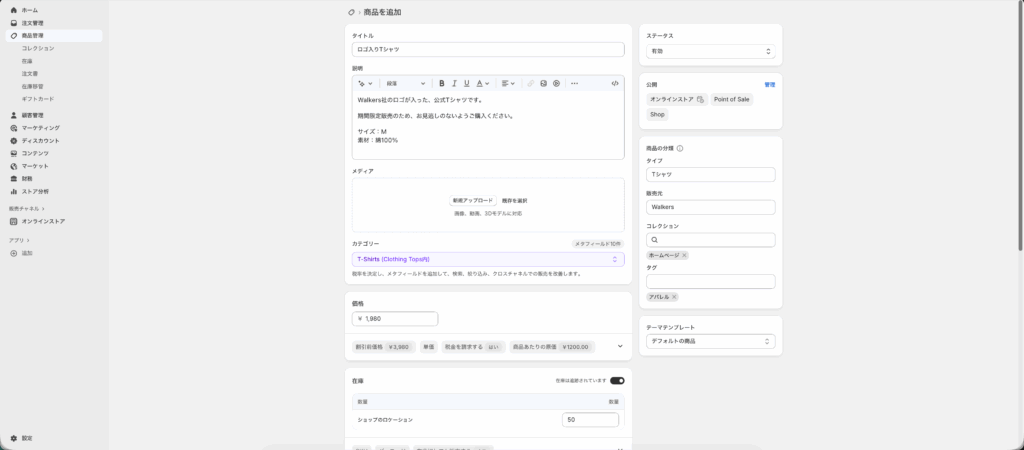The width and height of the screenshot is (1024, 450).
Task: Click the 価格 input field showing 1,980
Action: pyautogui.click(x=395, y=319)
